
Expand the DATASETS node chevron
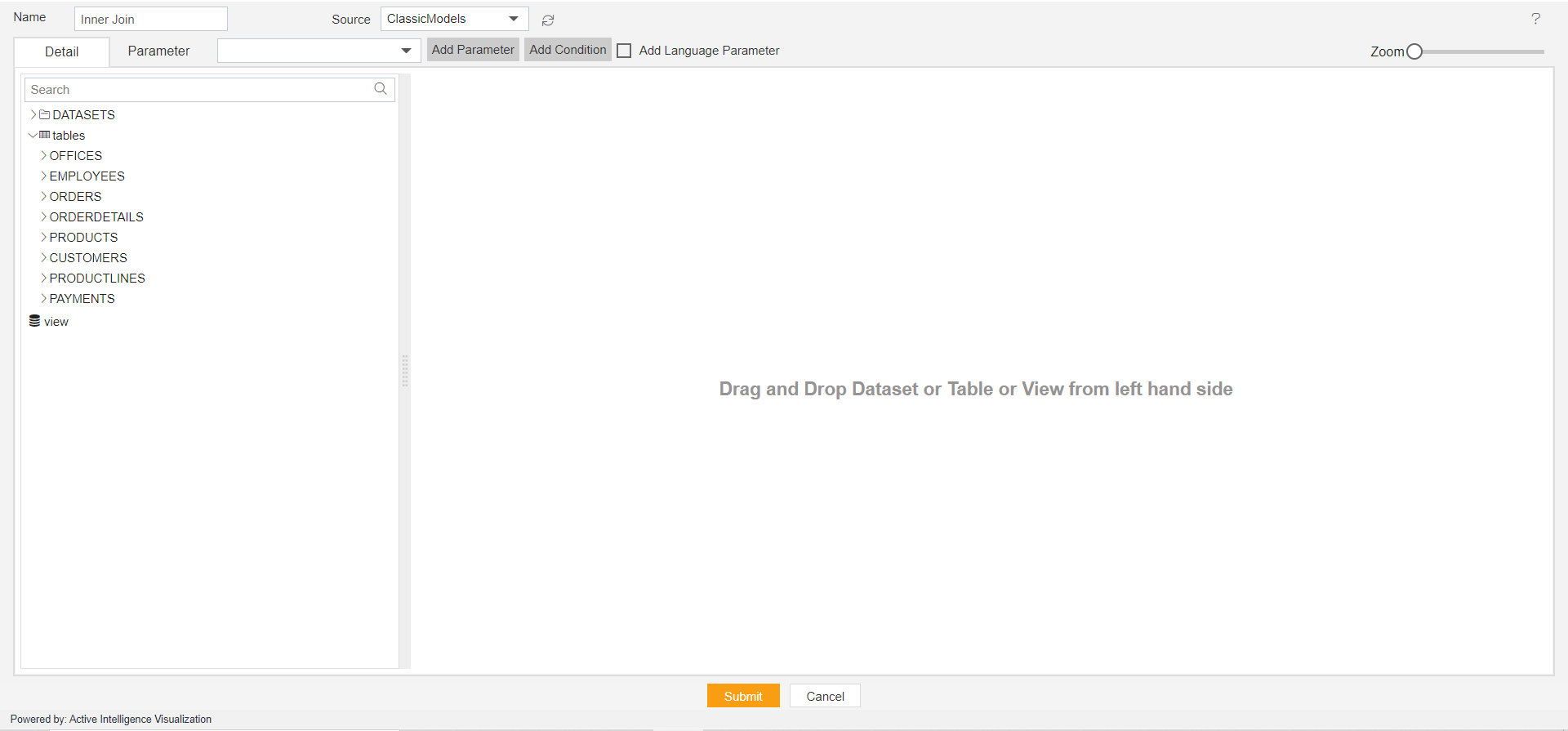33,114
